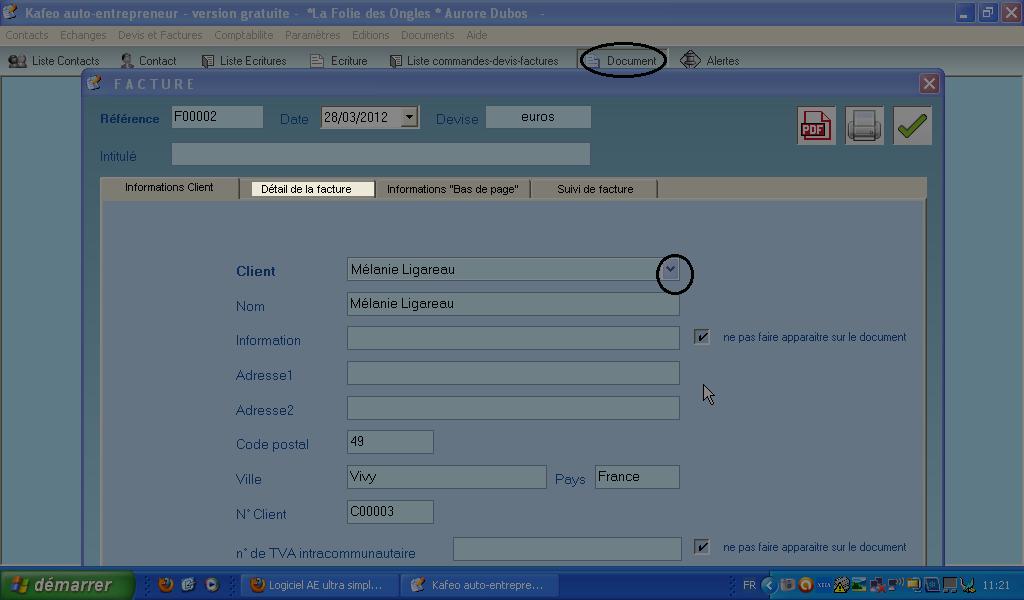Validate invoice with green checkmark
The image size is (1024, 600).
click(x=911, y=126)
